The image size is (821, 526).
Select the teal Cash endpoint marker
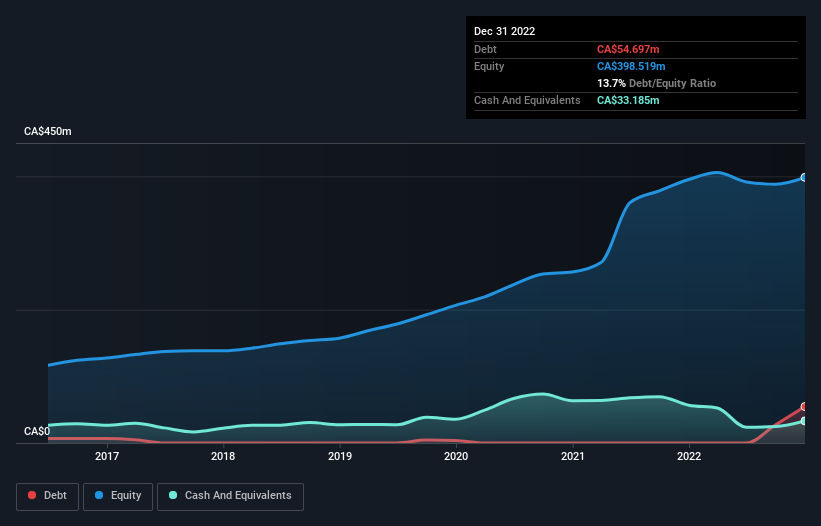[804, 421]
